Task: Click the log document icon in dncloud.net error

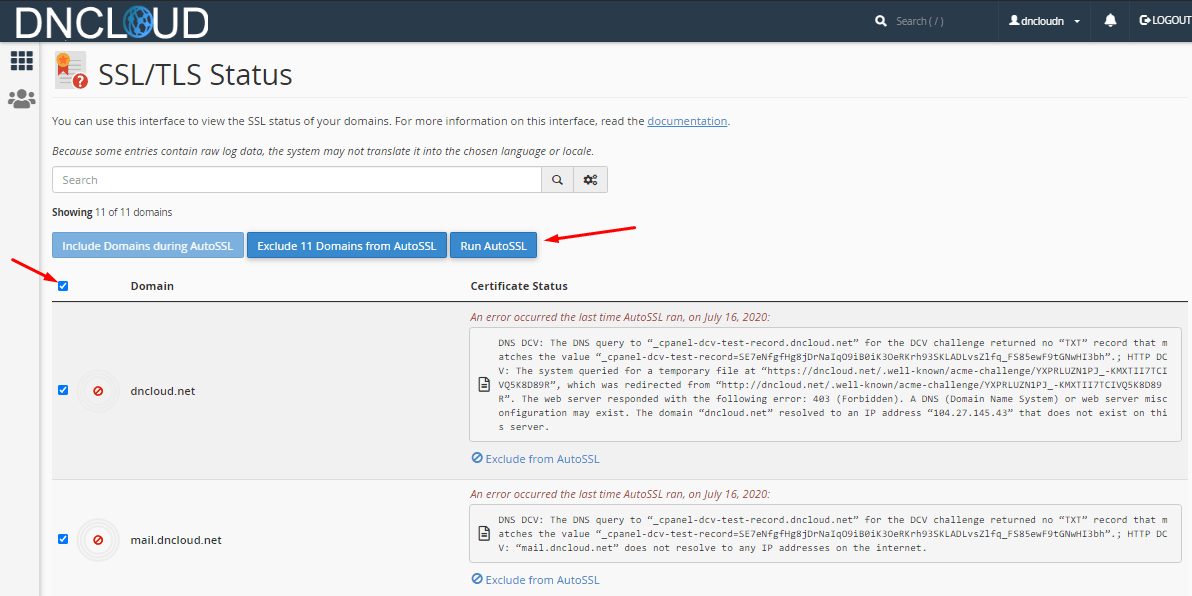Action: 483,384
